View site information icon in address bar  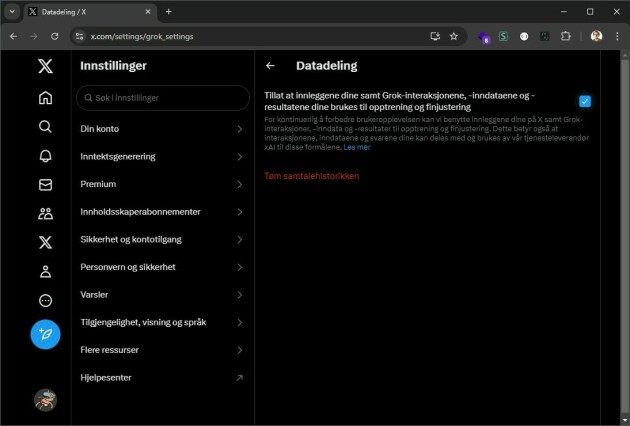click(80, 37)
